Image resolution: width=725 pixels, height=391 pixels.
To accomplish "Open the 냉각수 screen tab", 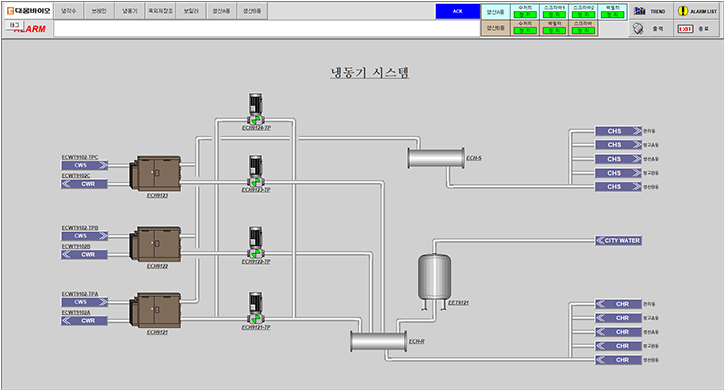I will tap(68, 11).
